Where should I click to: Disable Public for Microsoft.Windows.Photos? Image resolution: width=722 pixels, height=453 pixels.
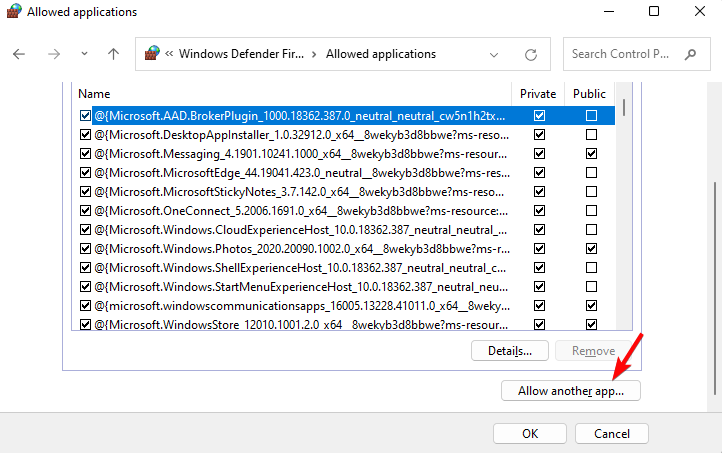point(591,249)
